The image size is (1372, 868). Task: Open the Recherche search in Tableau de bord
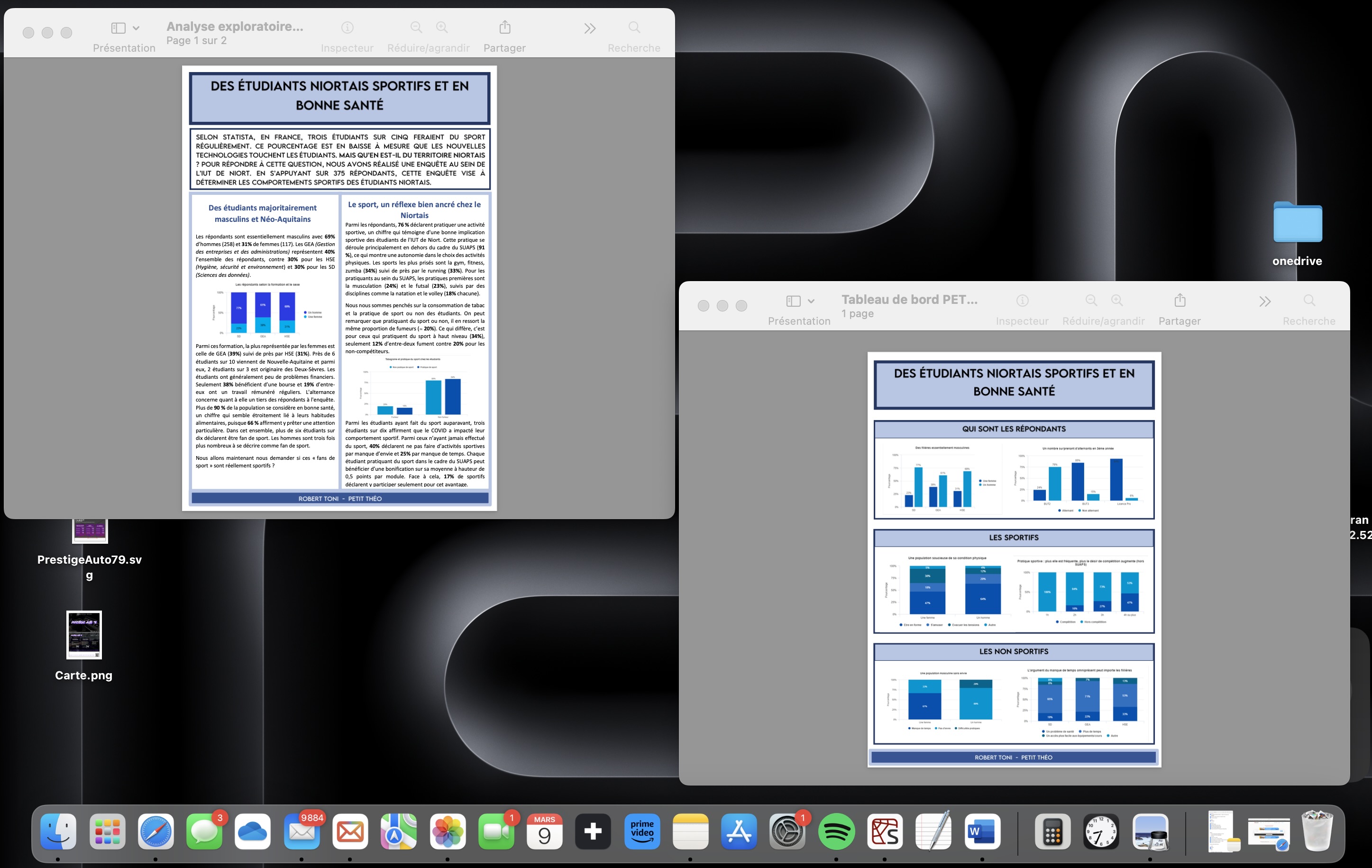click(1309, 301)
